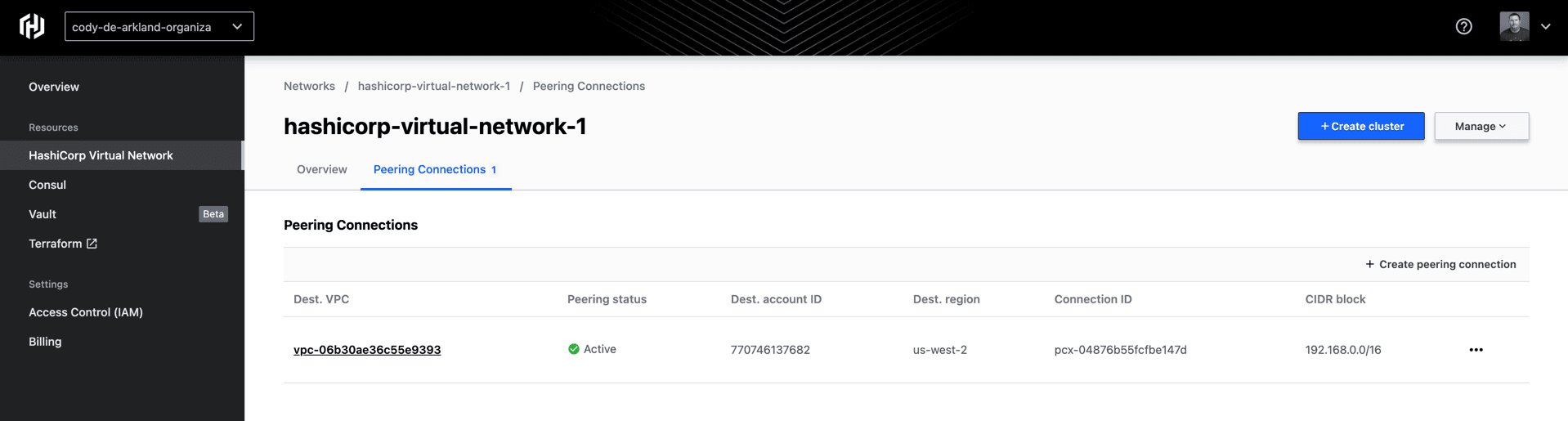Go to Networks breadcrumb
The width and height of the screenshot is (1568, 421).
point(309,86)
